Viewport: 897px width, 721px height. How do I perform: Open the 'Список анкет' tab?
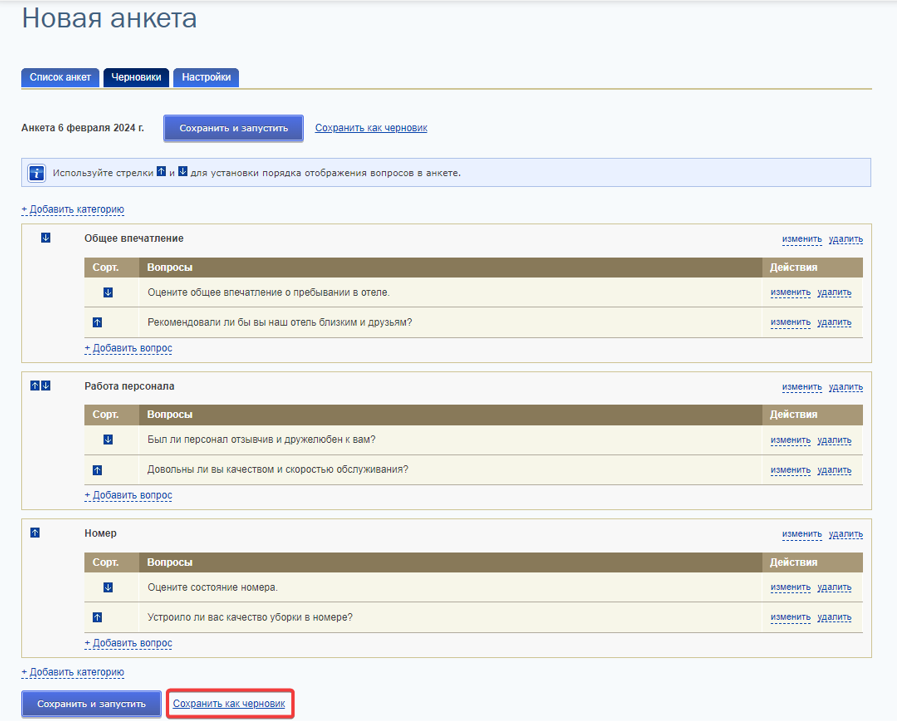(60, 77)
